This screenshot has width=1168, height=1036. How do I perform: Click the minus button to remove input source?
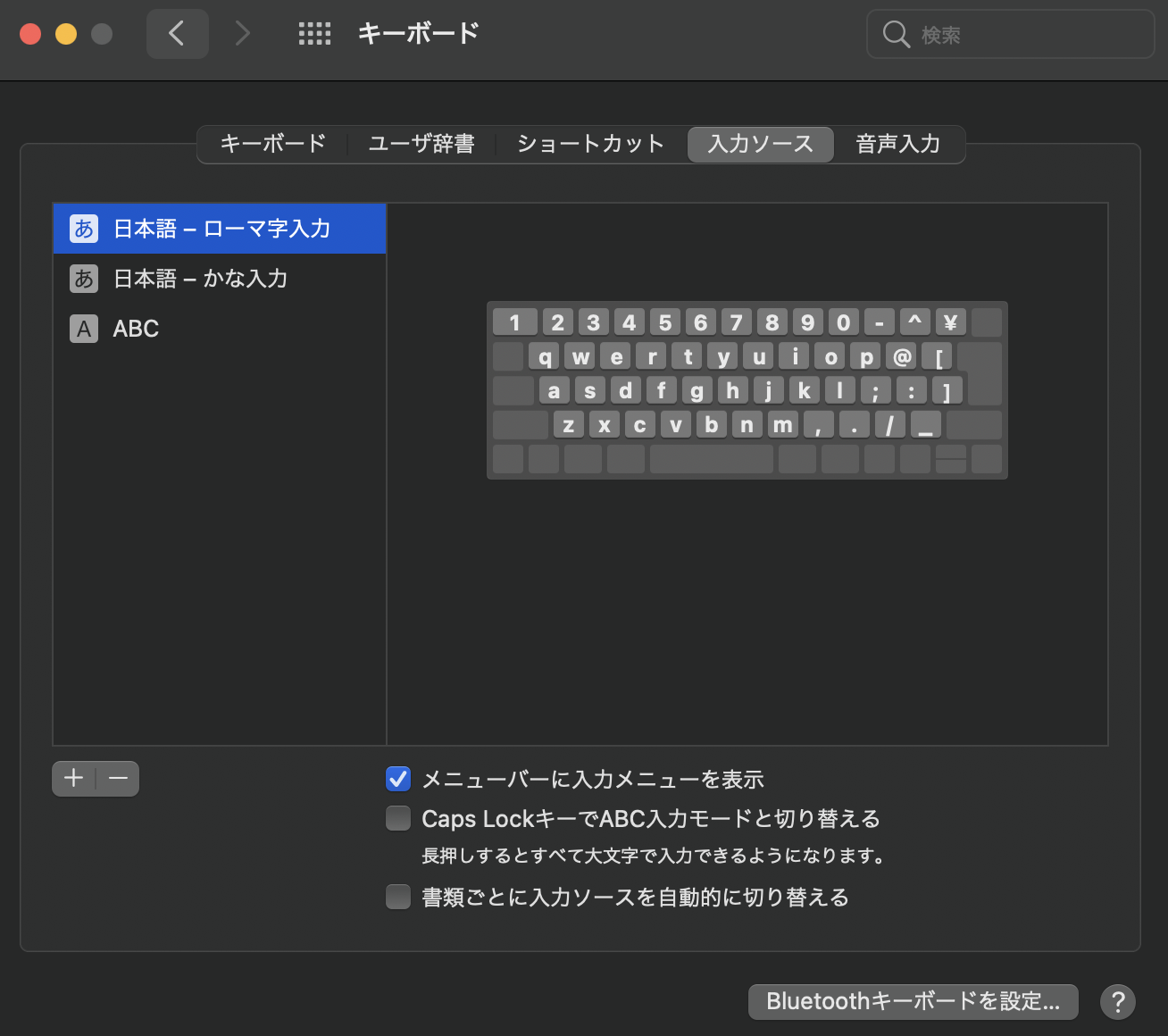[118, 779]
